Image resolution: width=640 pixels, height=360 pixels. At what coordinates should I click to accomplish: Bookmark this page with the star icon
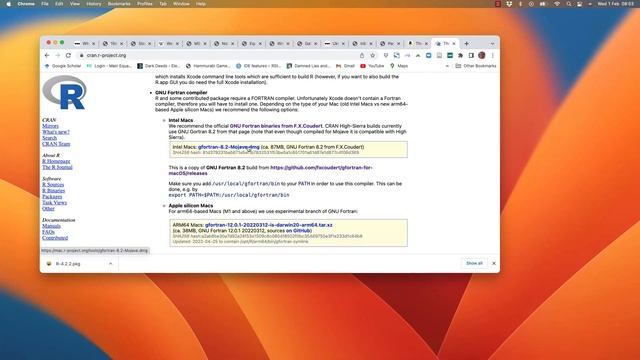(372, 56)
